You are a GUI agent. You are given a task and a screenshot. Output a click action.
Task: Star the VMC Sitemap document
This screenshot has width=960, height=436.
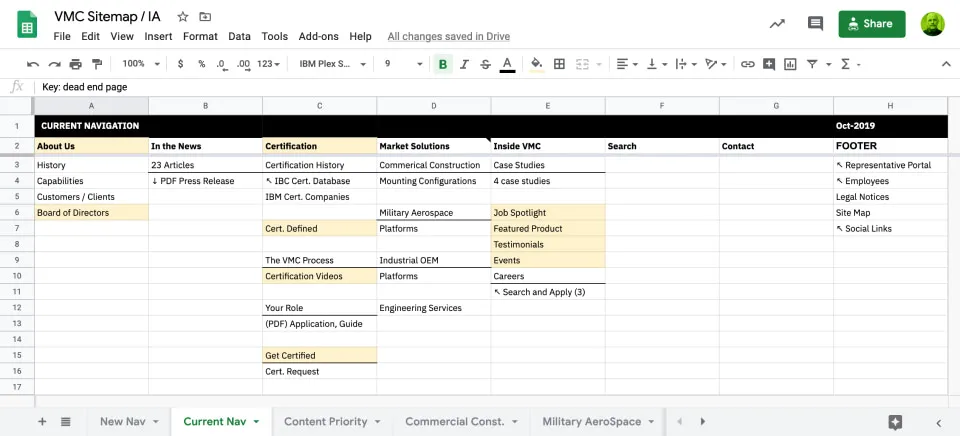(182, 17)
